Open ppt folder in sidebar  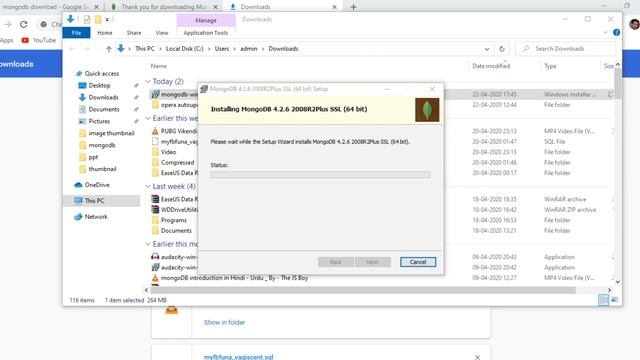(x=93, y=157)
